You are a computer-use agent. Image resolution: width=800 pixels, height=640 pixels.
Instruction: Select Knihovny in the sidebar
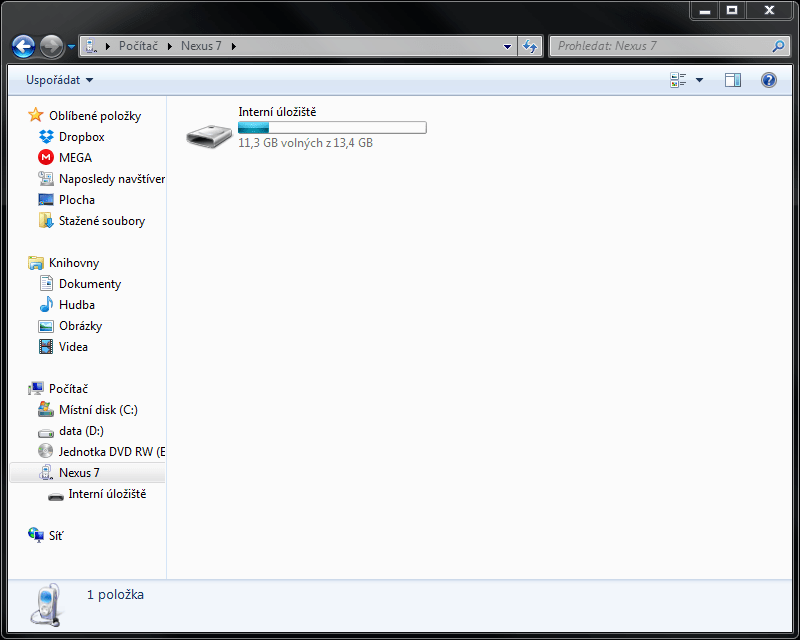click(x=74, y=263)
